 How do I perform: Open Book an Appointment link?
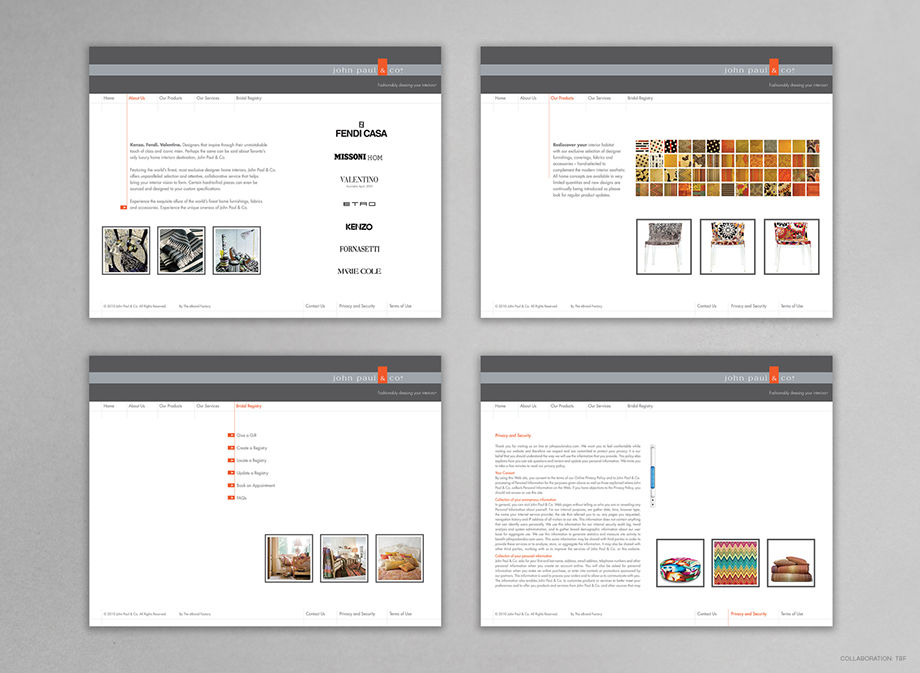[256, 485]
